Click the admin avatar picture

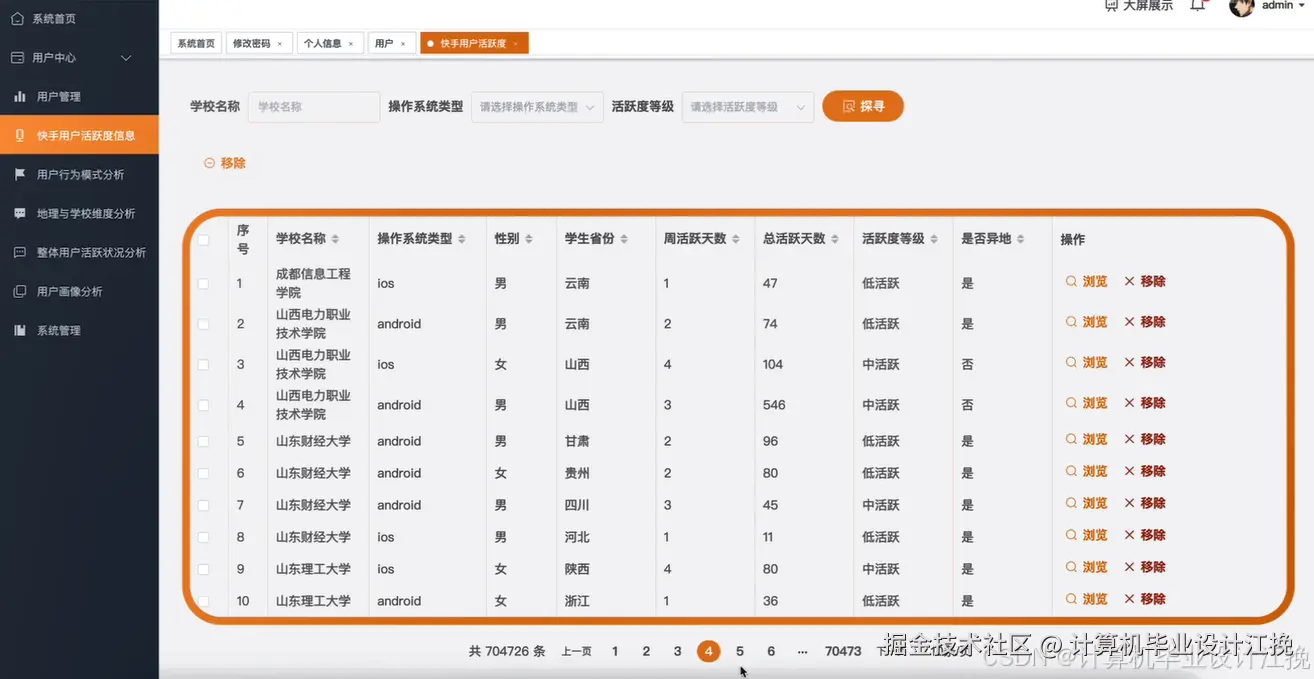click(1241, 6)
